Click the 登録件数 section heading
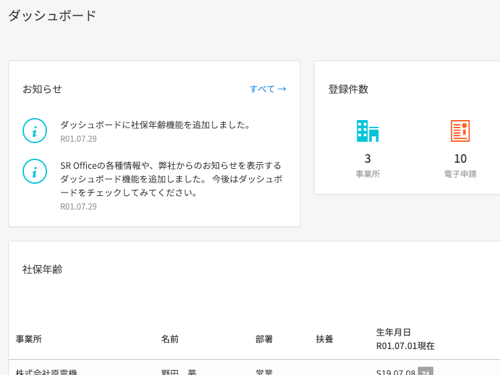Image resolution: width=500 pixels, height=375 pixels. 348,89
